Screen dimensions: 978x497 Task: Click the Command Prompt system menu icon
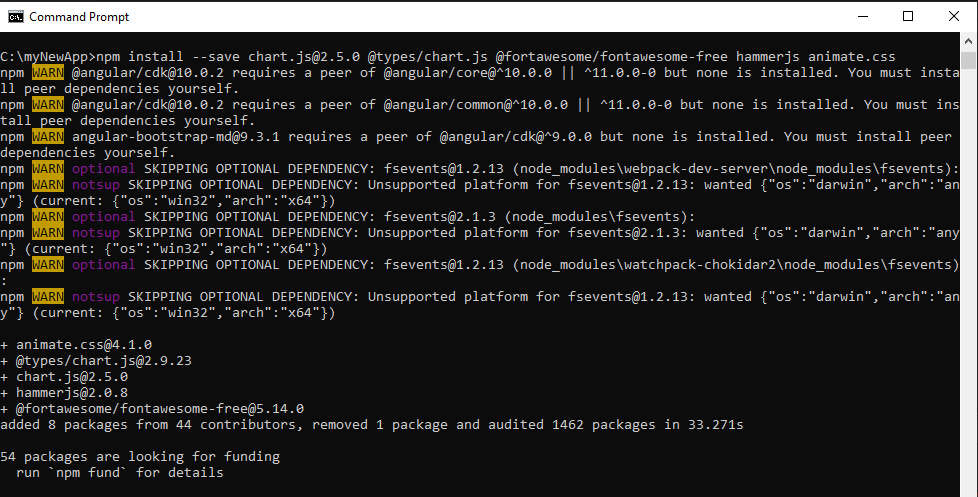coord(15,16)
